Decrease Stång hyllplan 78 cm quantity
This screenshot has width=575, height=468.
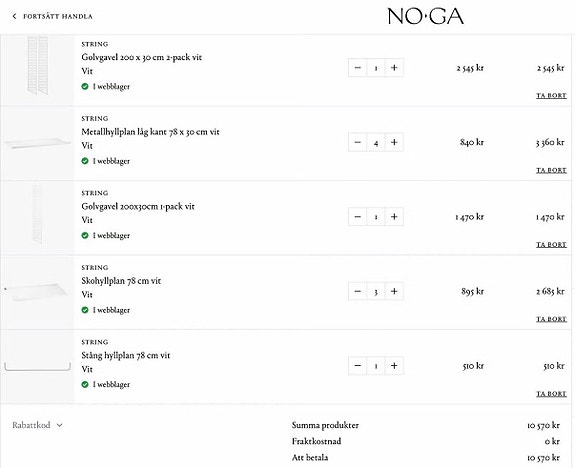pos(358,366)
